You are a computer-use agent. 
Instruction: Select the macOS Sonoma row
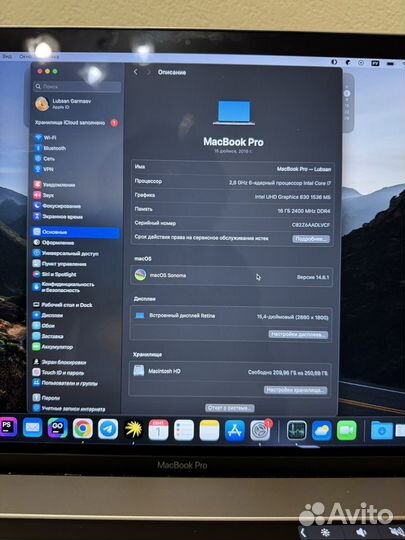(x=231, y=276)
